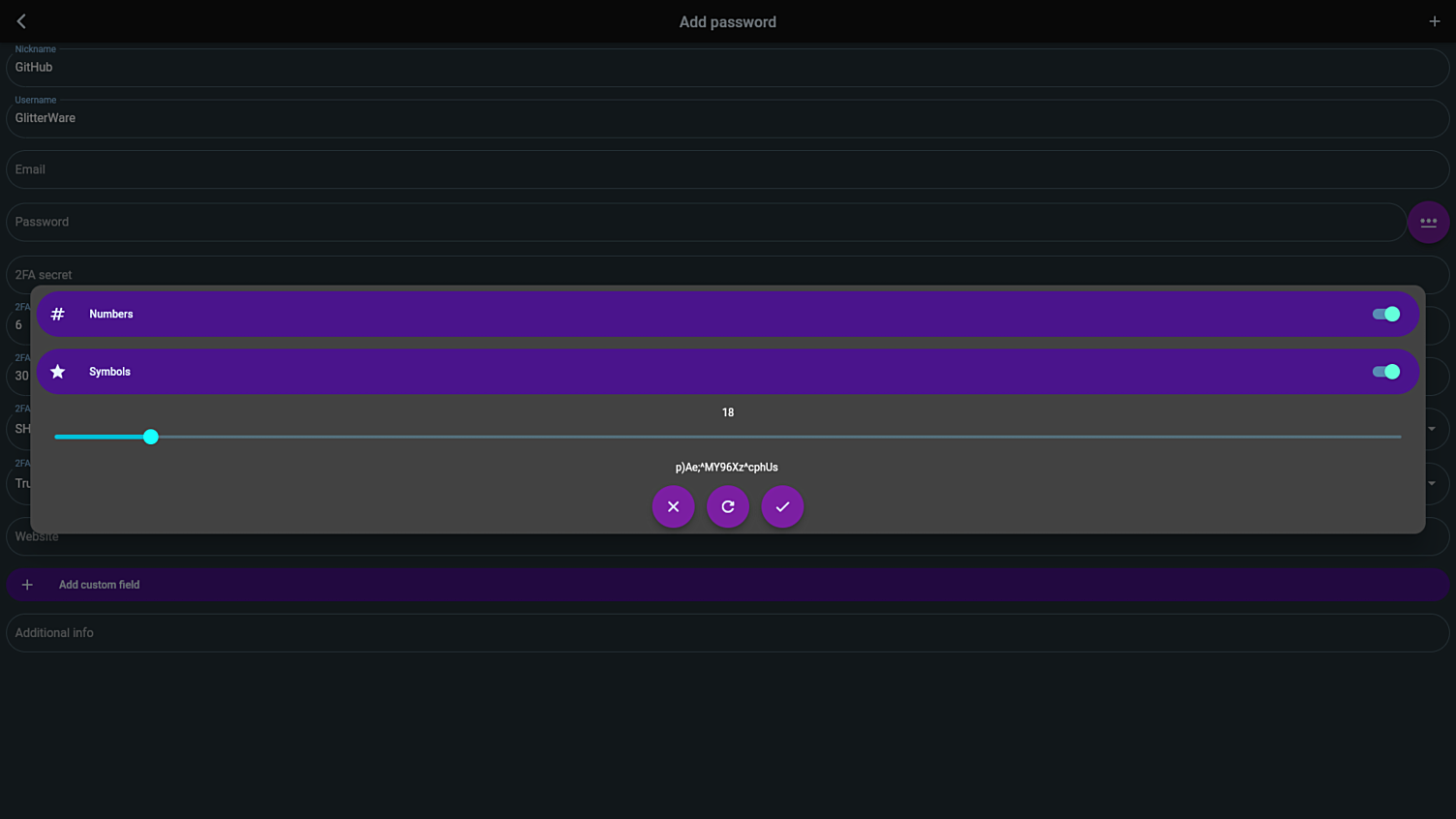Click the Add custom field button
This screenshot has width=1456, height=819.
tap(99, 584)
